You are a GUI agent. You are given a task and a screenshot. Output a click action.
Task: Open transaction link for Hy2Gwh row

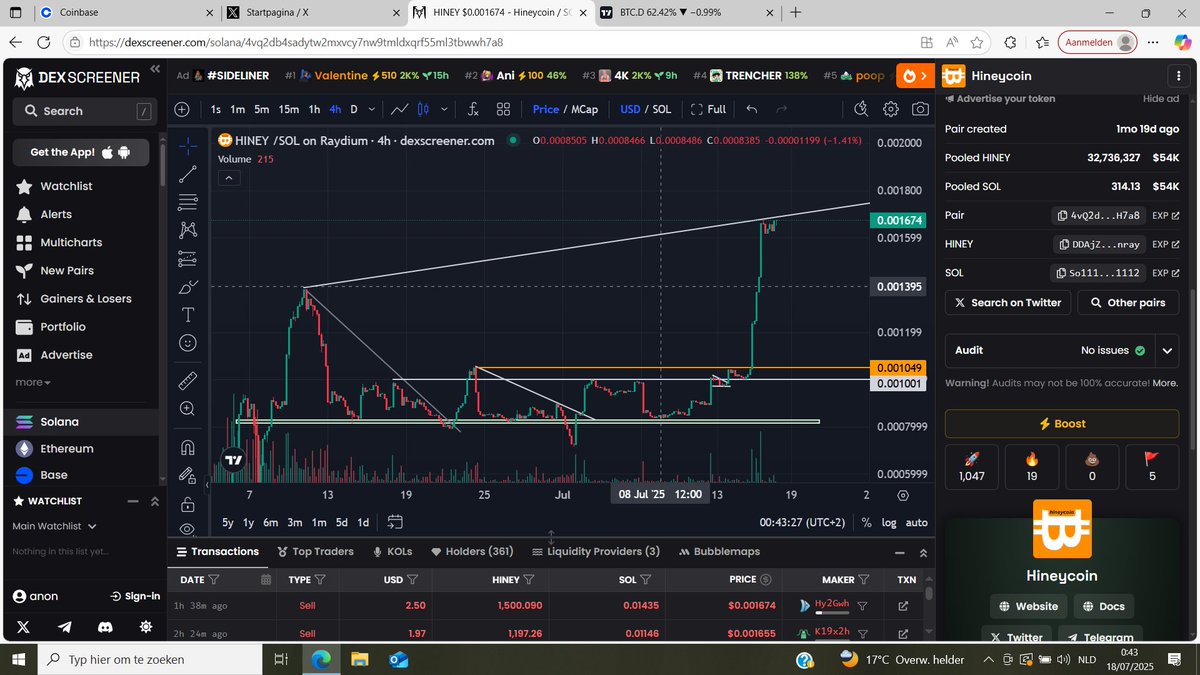[904, 605]
